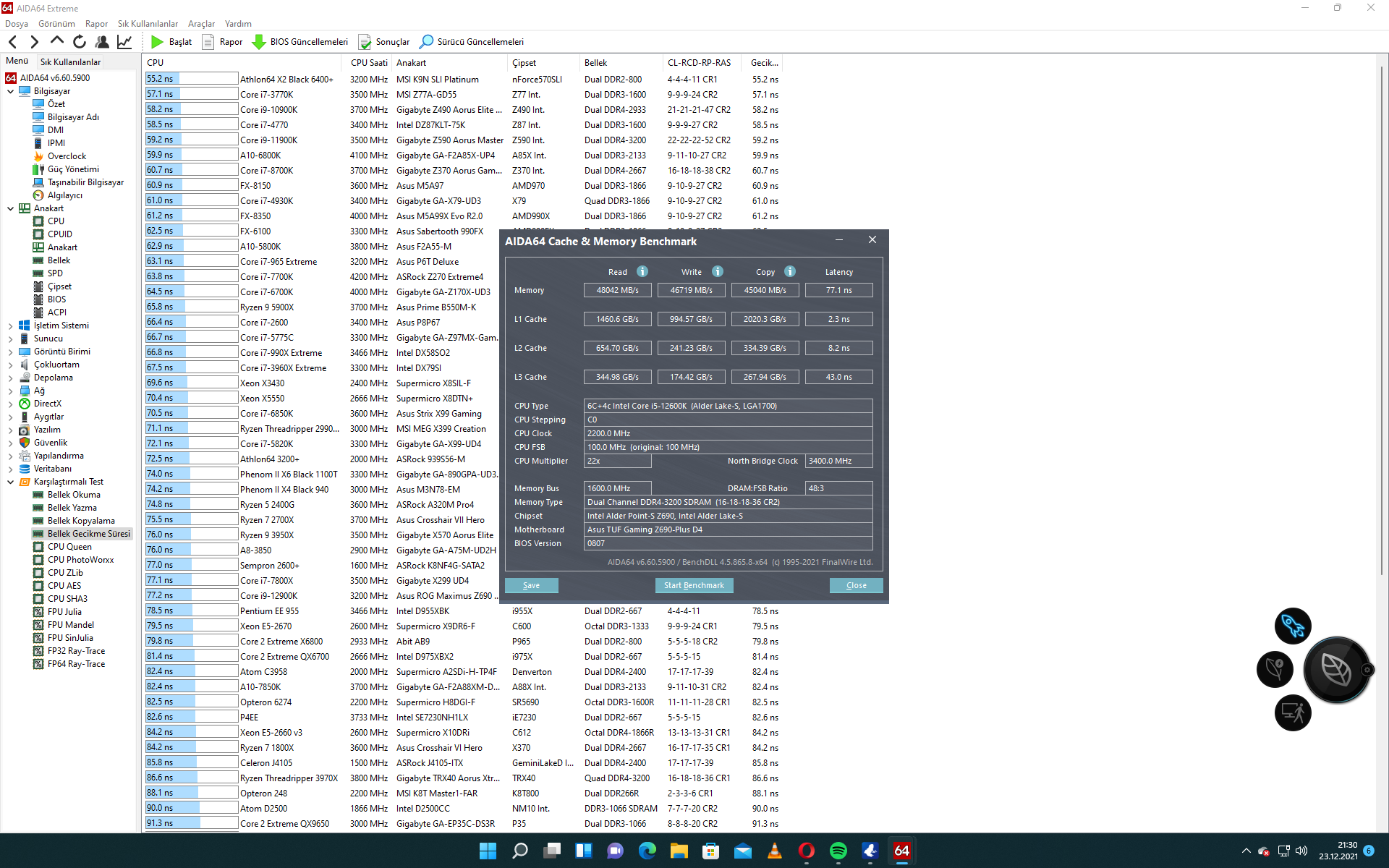
Task: Open Sürücü Güncellemeleri in toolbar
Action: tap(472, 42)
